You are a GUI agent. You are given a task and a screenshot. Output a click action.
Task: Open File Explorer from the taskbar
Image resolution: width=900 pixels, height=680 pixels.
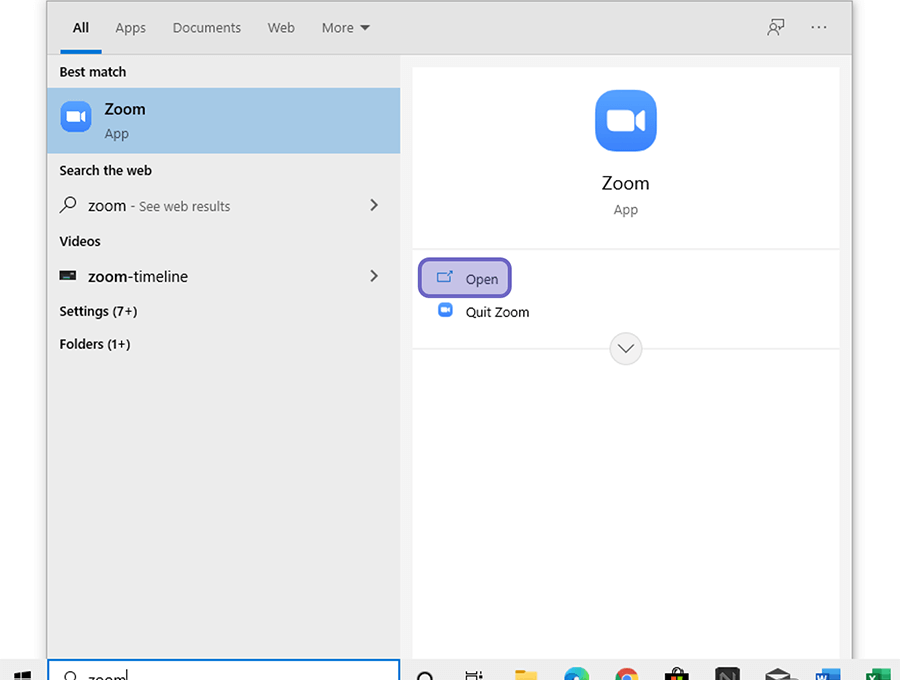[526, 675]
